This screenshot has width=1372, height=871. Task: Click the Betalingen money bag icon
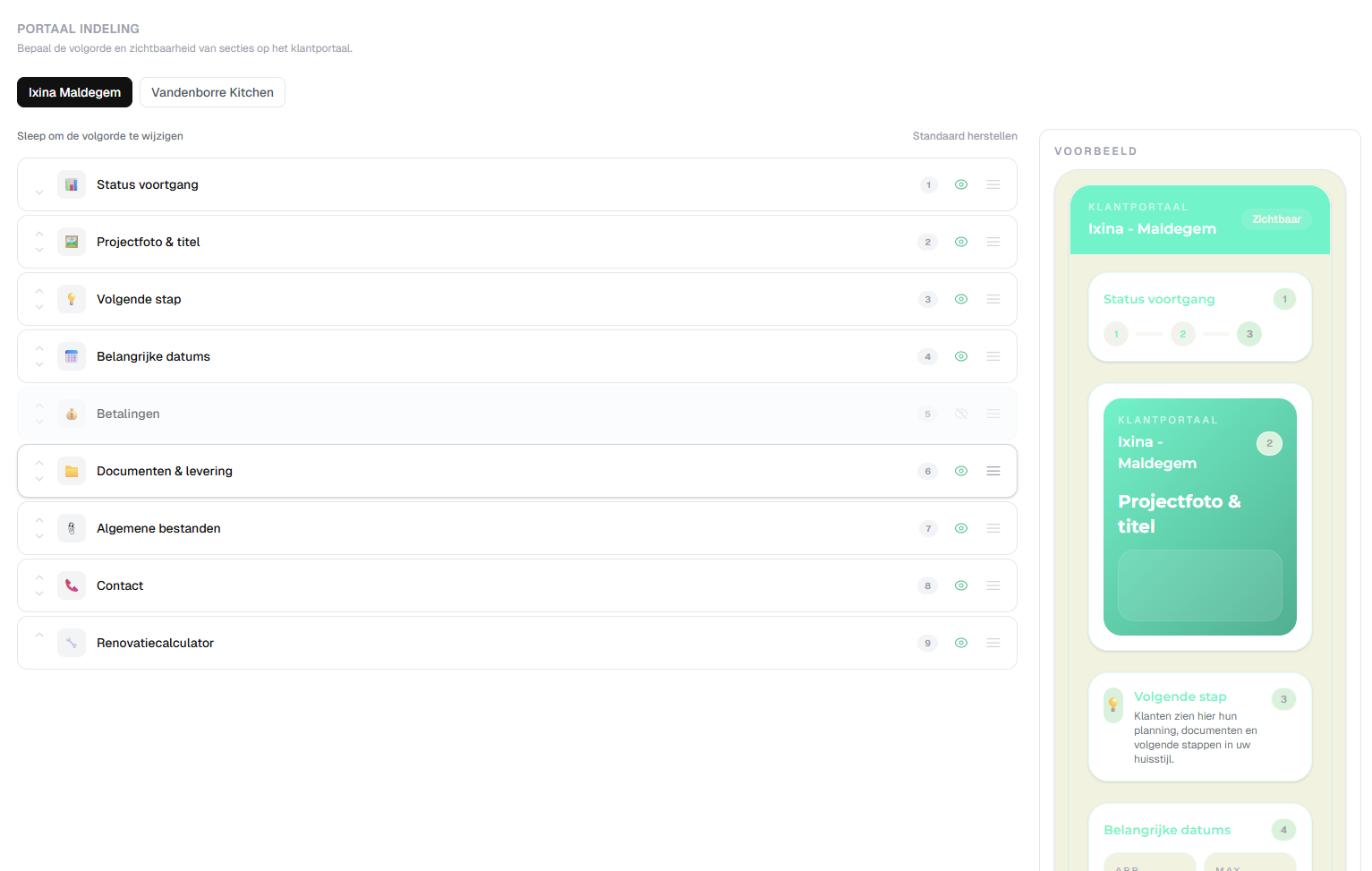(x=72, y=414)
